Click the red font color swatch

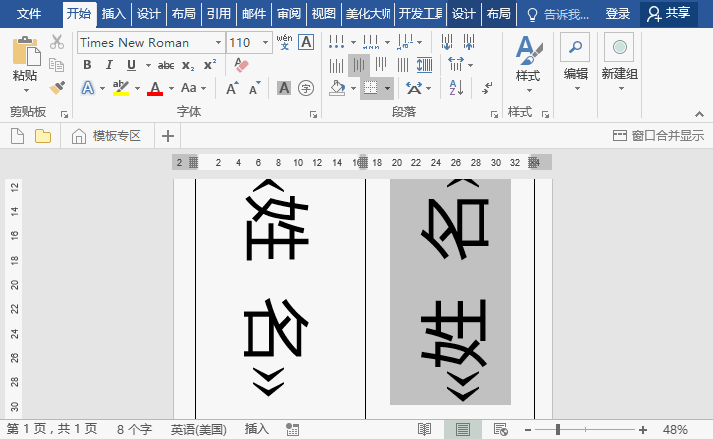click(x=154, y=88)
